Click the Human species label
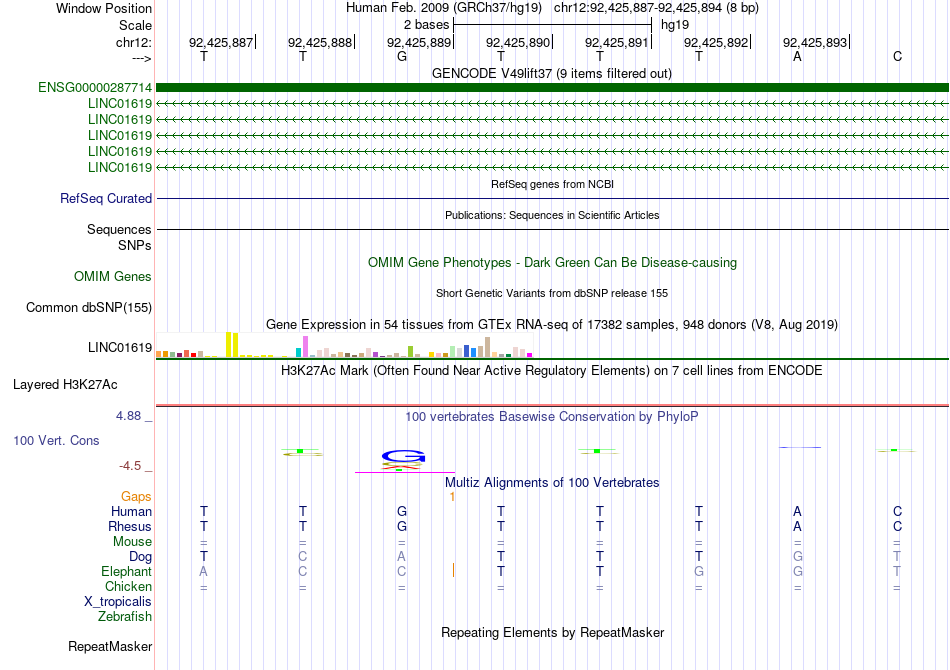The image size is (950, 670). coord(131,511)
